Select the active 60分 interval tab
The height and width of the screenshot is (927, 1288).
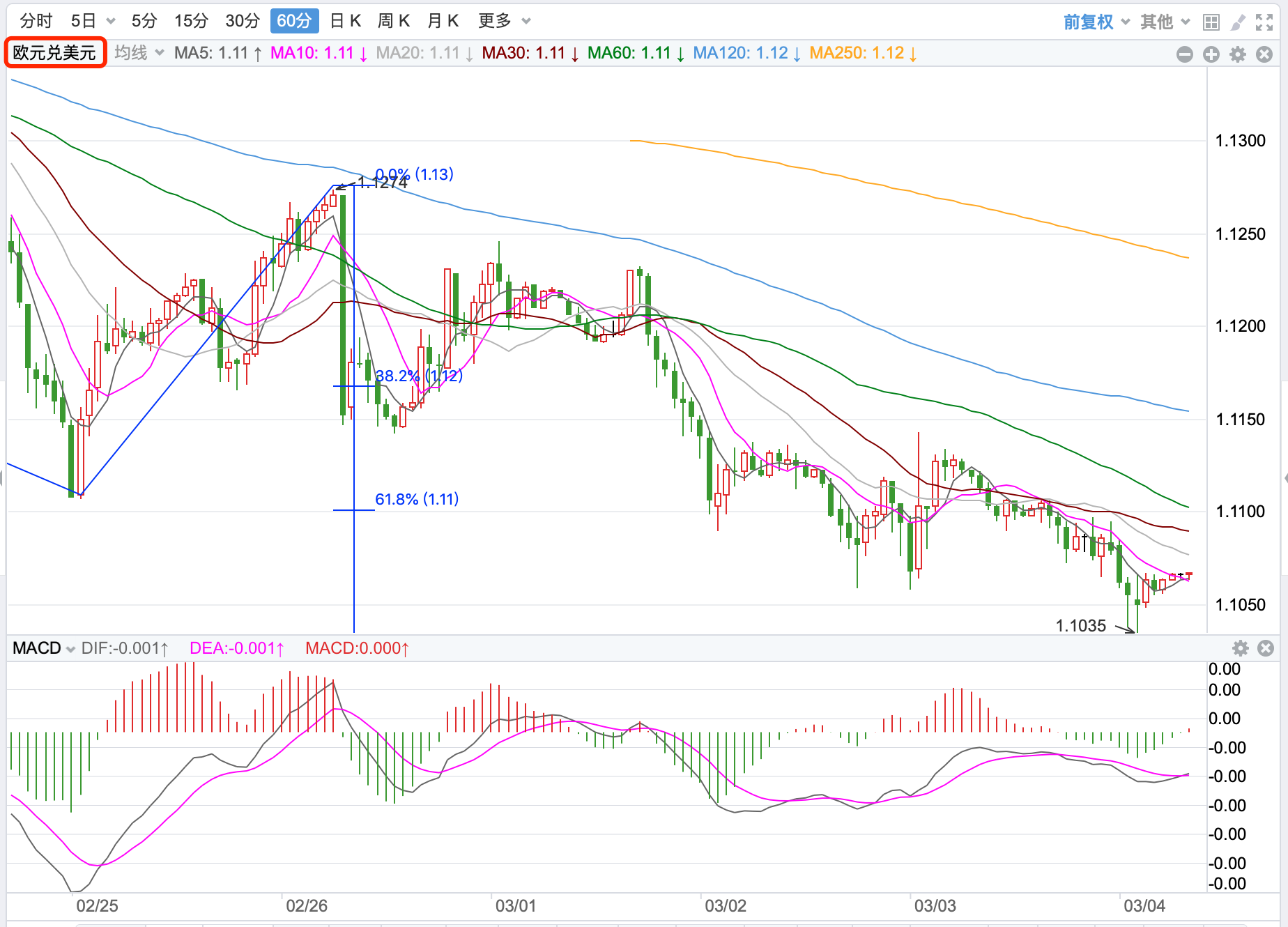[294, 21]
